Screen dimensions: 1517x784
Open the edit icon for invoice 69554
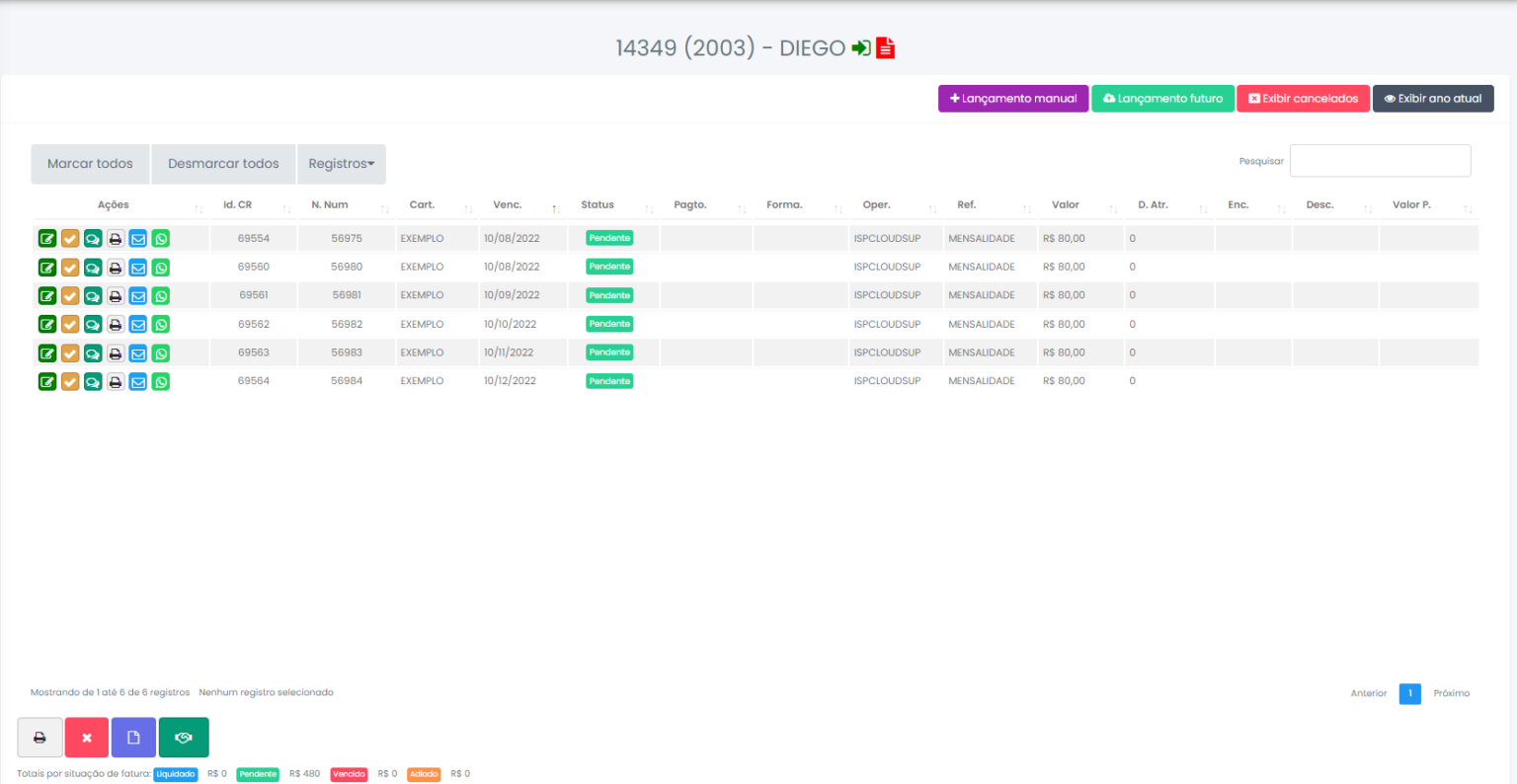coord(46,238)
